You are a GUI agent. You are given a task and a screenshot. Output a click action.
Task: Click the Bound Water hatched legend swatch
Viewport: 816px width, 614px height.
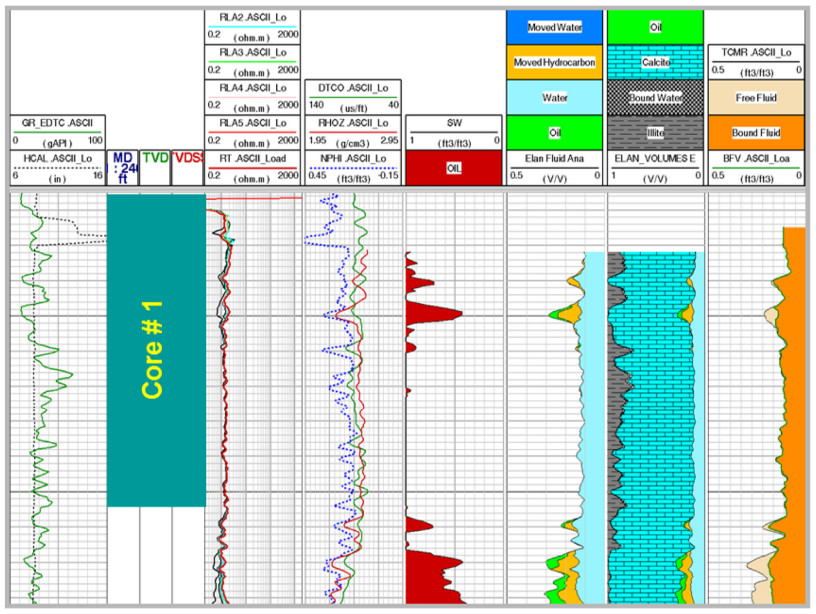(x=654, y=98)
